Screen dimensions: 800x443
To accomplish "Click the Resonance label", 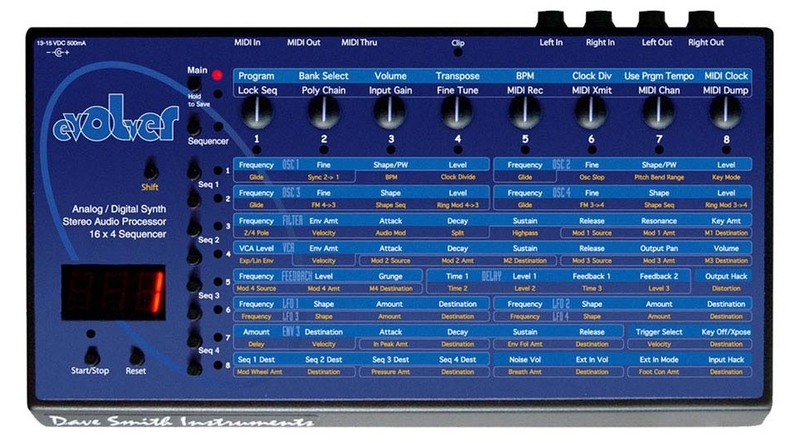I will [x=659, y=221].
